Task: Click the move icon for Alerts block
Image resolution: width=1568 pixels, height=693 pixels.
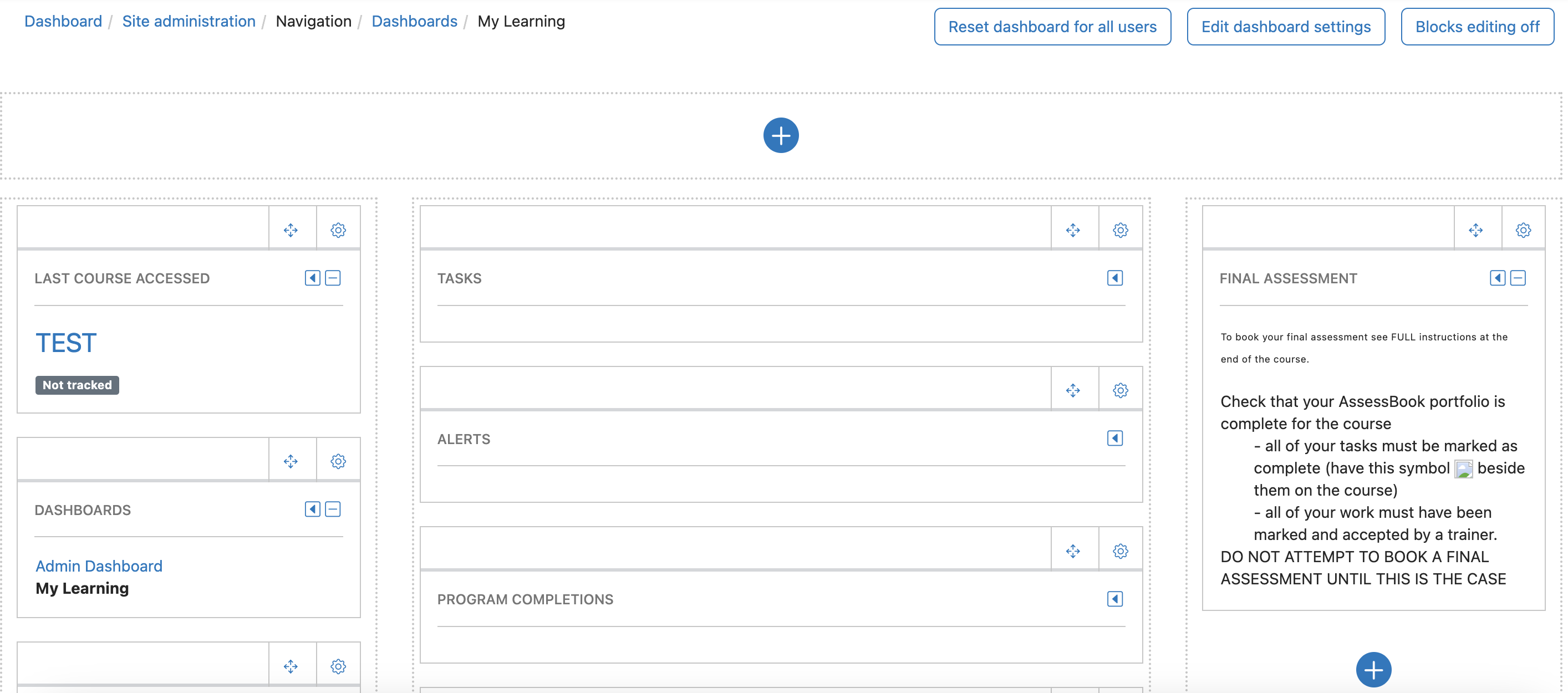Action: coord(1073,391)
